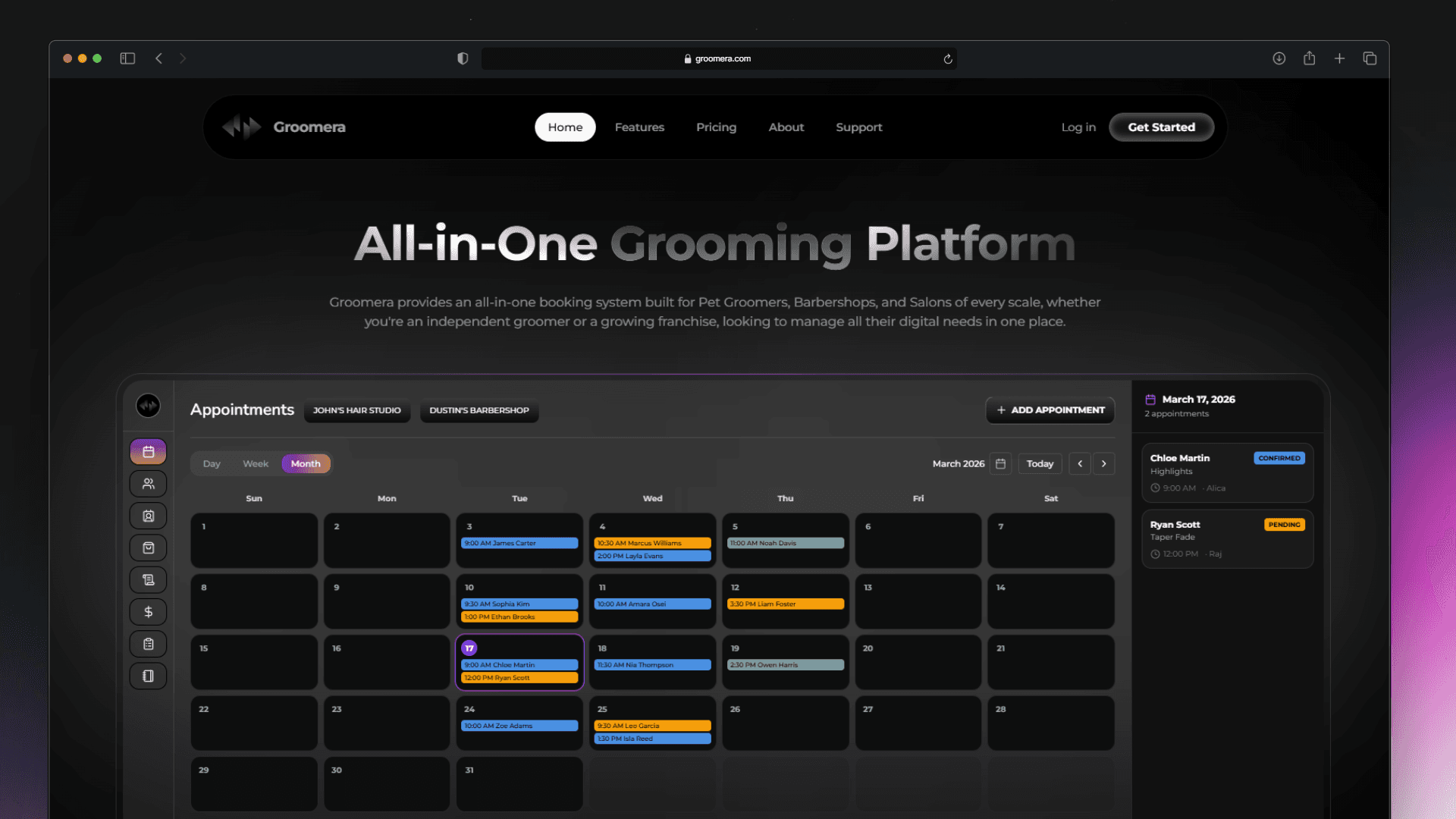
Task: Show the browser tab overview icon
Action: pyautogui.click(x=1370, y=58)
